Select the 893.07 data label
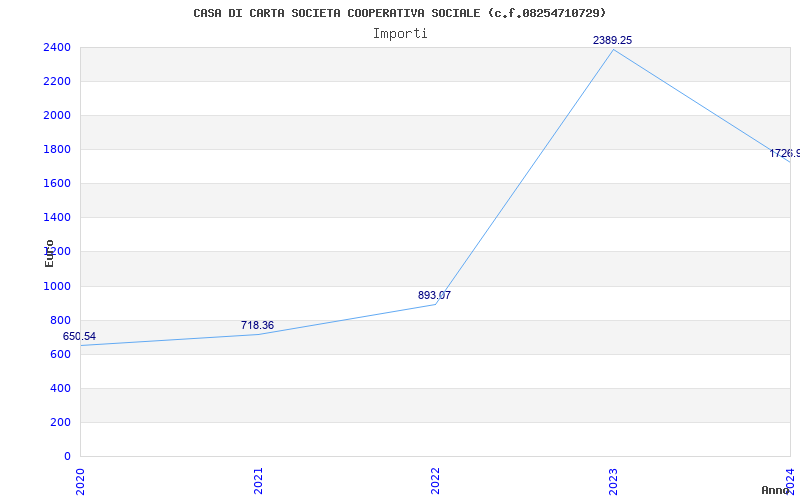The width and height of the screenshot is (800, 500). (x=434, y=295)
